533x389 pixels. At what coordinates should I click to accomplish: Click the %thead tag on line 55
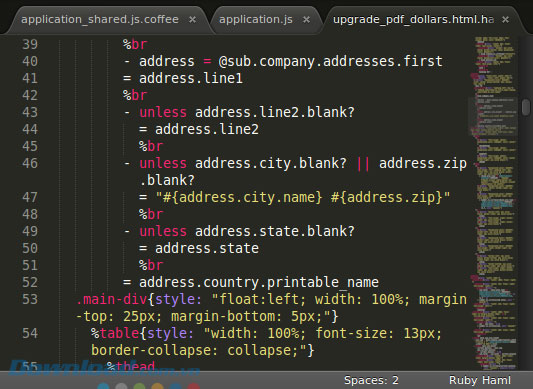(x=131, y=366)
